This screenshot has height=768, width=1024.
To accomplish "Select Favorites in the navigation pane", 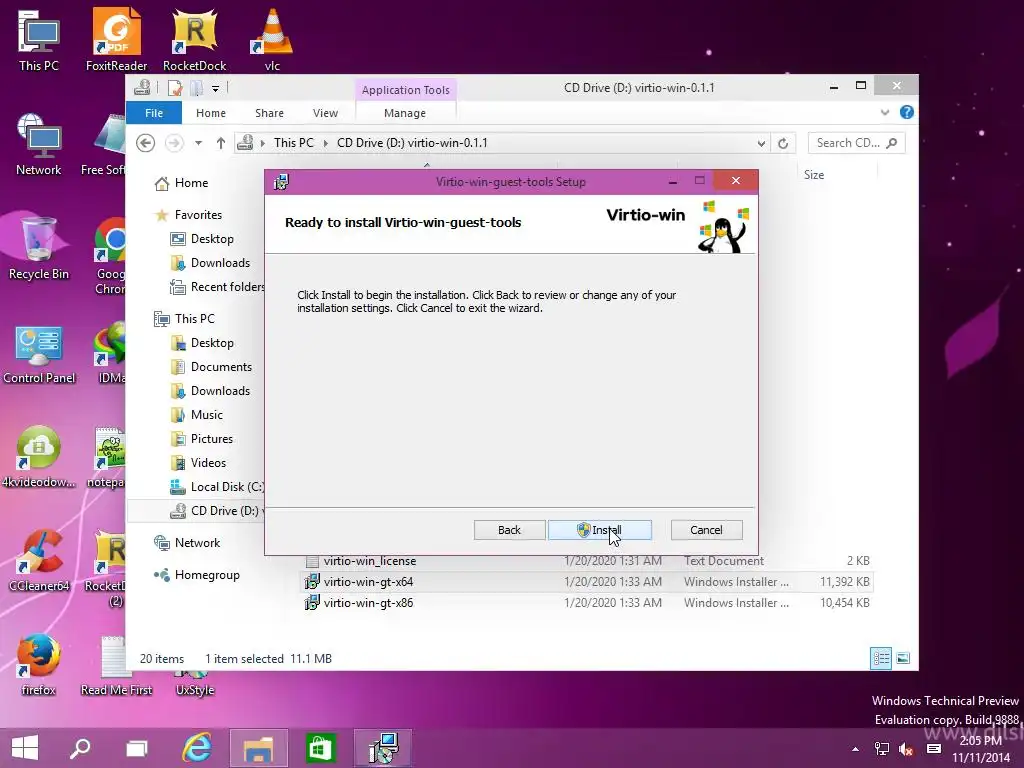I will 198,215.
